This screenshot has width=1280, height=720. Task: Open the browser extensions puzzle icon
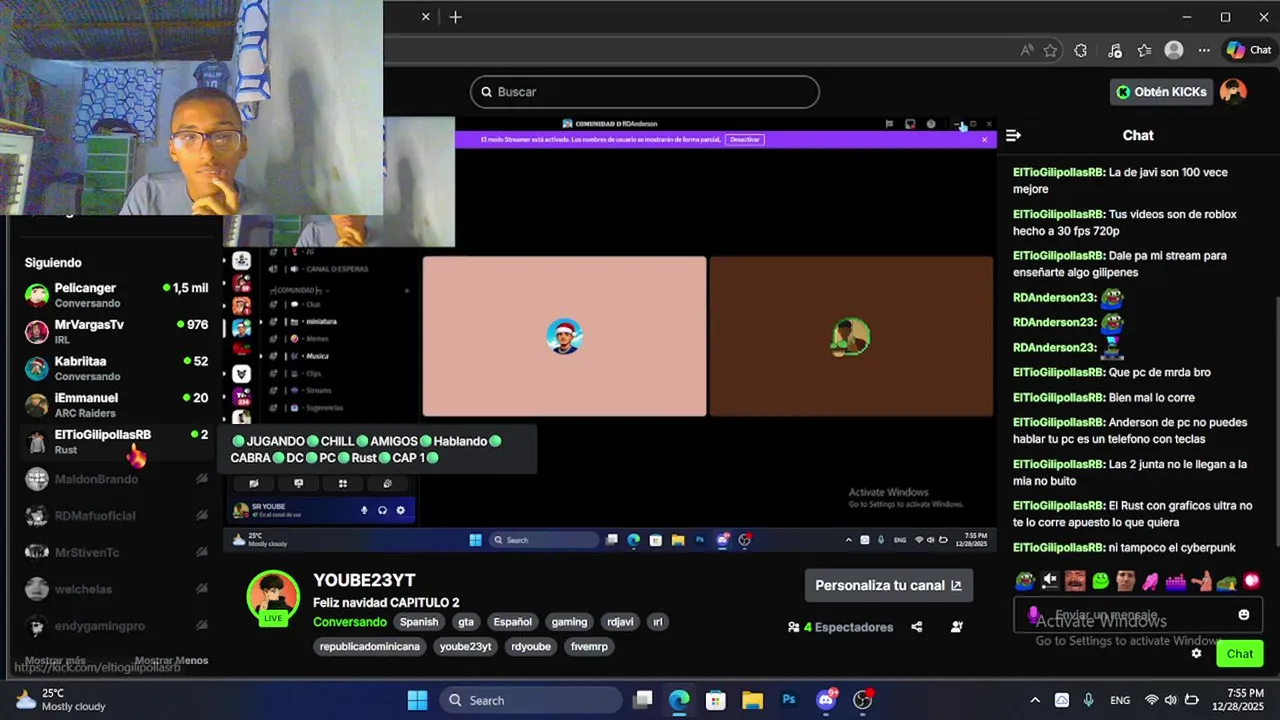[1081, 50]
